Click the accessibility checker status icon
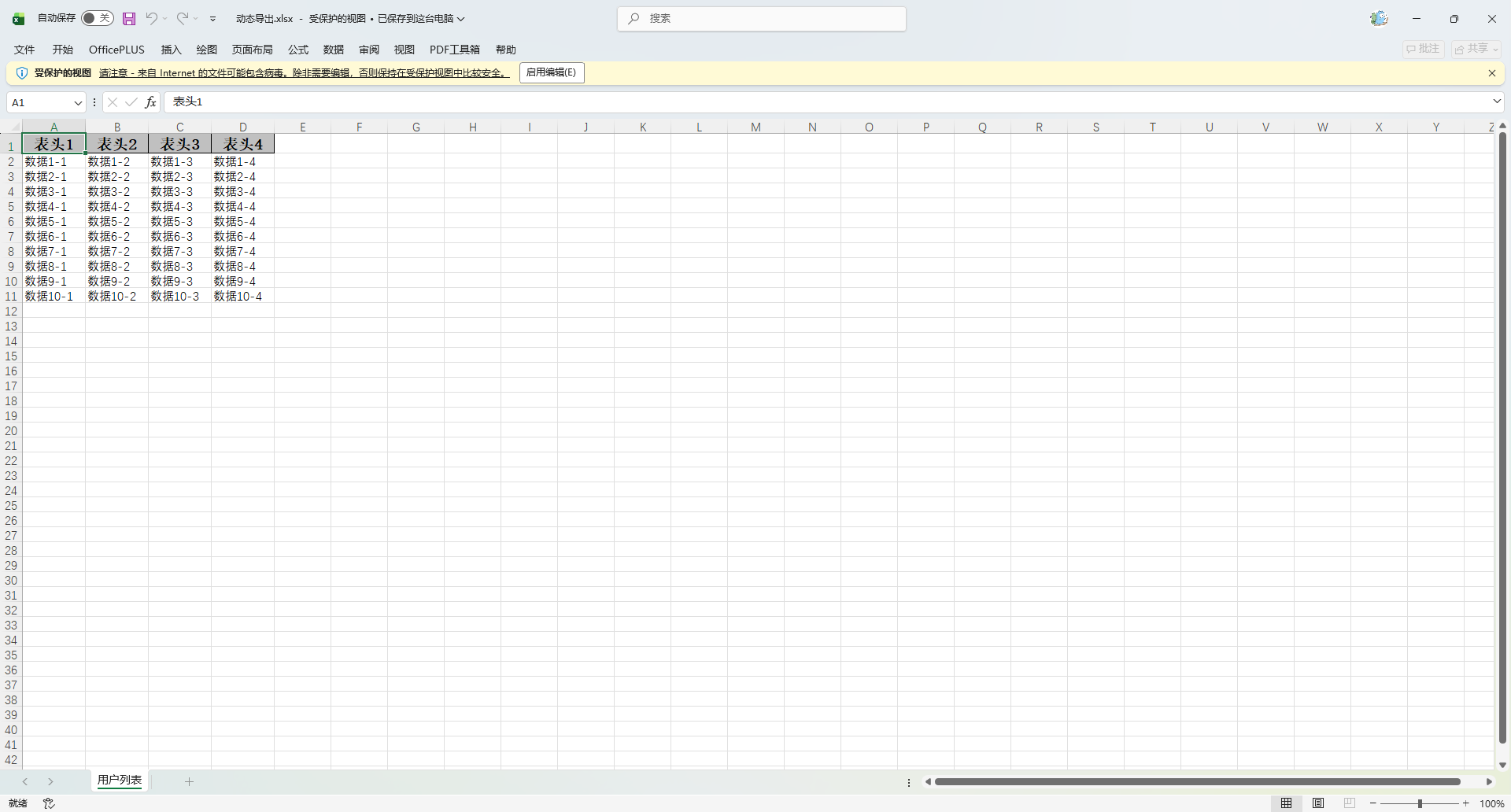1511x812 pixels. [x=49, y=803]
